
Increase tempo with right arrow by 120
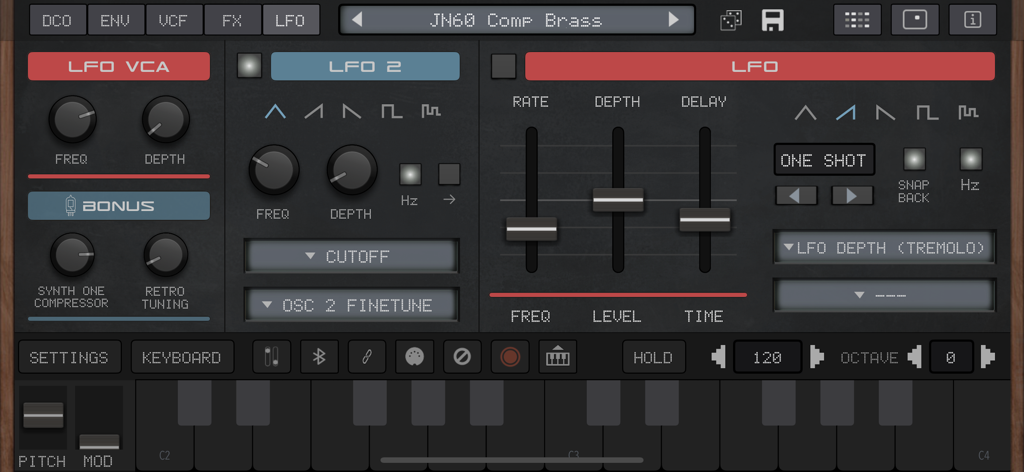pos(816,357)
